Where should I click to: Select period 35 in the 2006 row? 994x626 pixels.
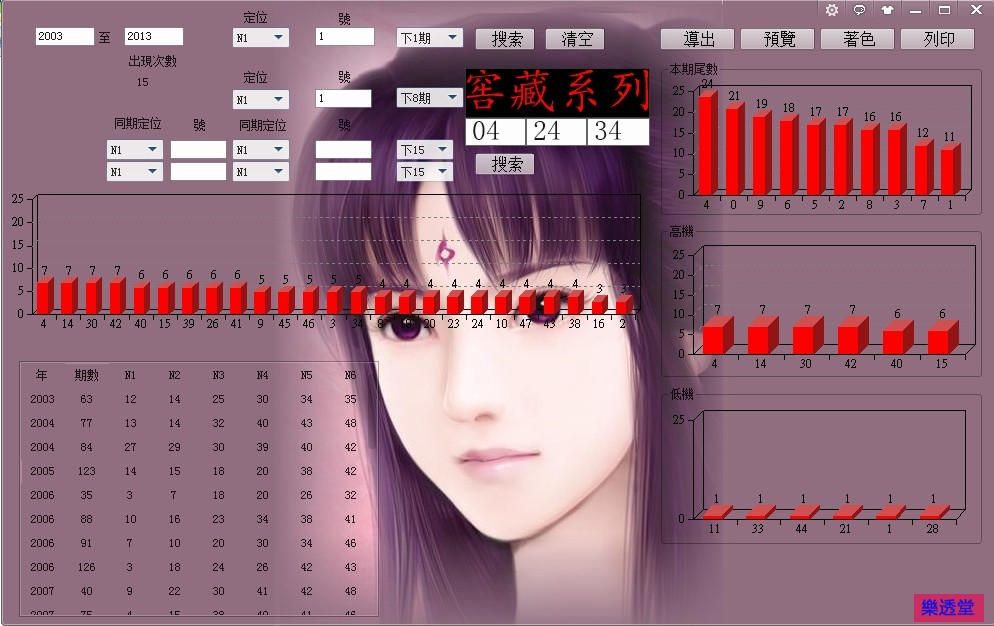[x=86, y=495]
